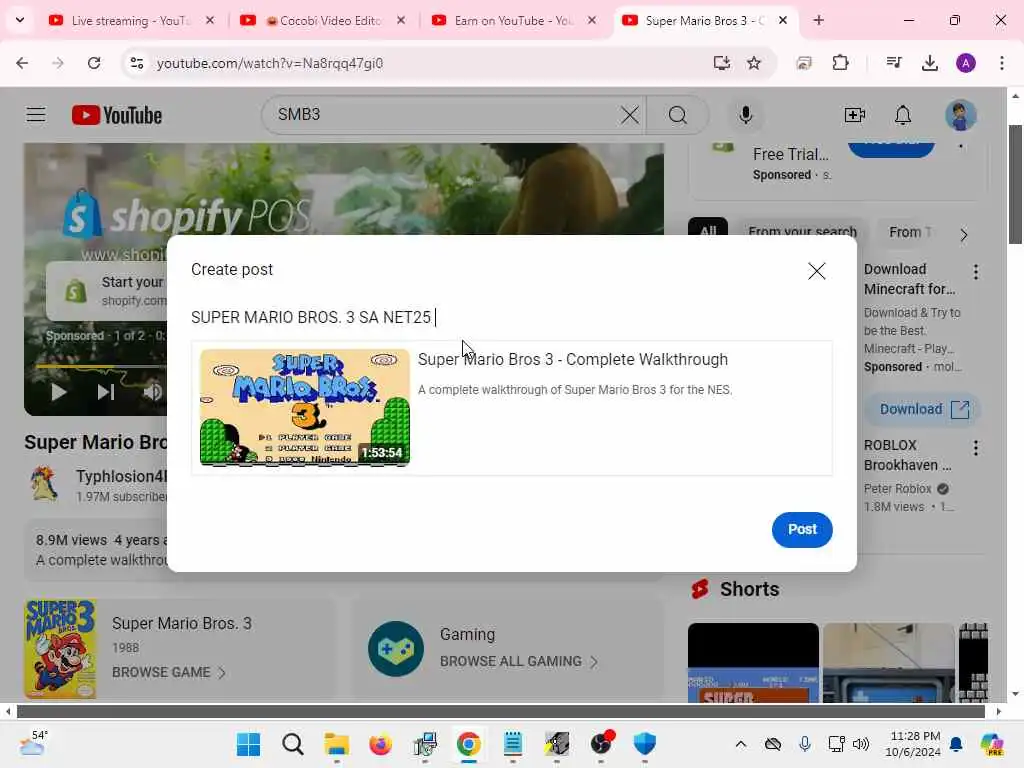Switch to Live streaming browser tab

click(x=131, y=20)
